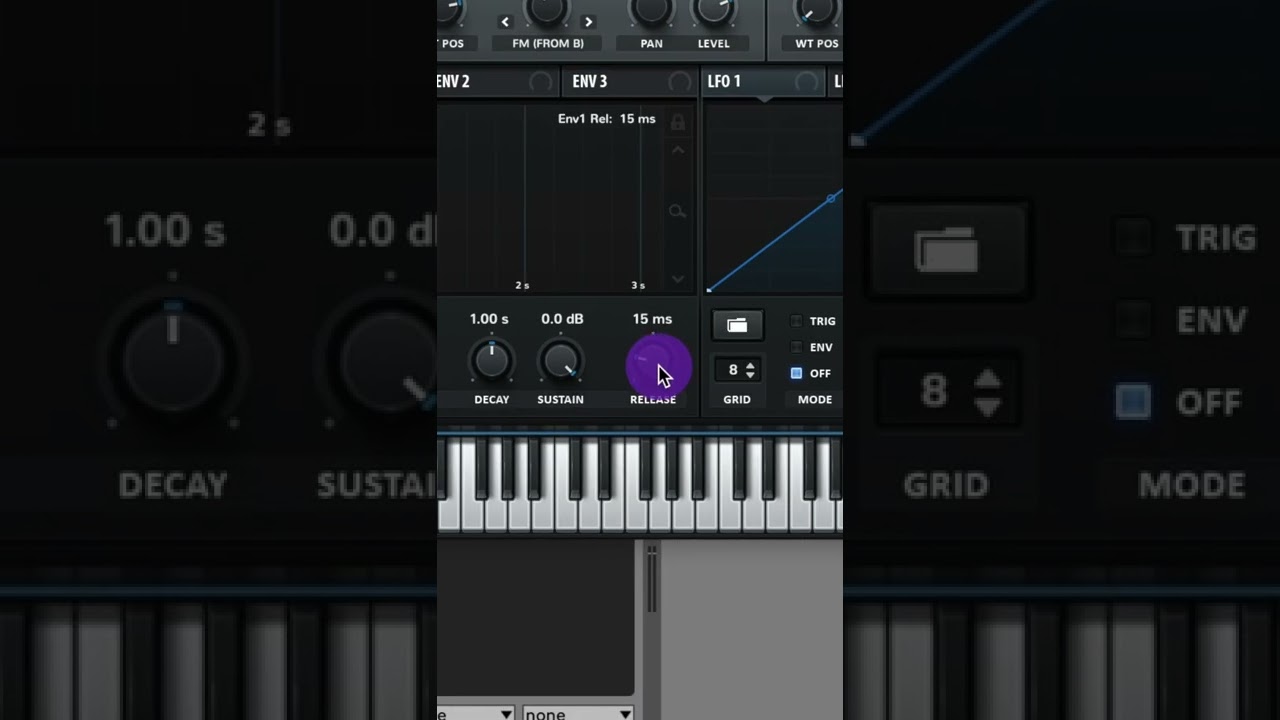Click the LEVEL knob
This screenshot has height=720, width=1280.
(713, 9)
